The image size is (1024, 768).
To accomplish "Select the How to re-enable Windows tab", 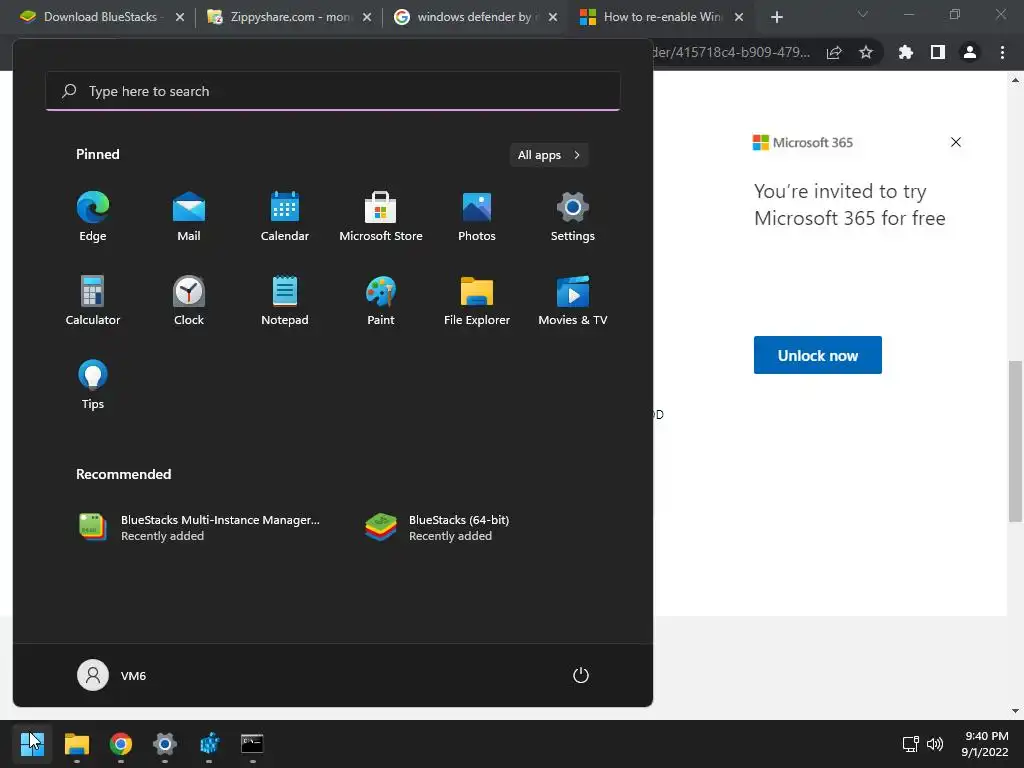I will [662, 17].
